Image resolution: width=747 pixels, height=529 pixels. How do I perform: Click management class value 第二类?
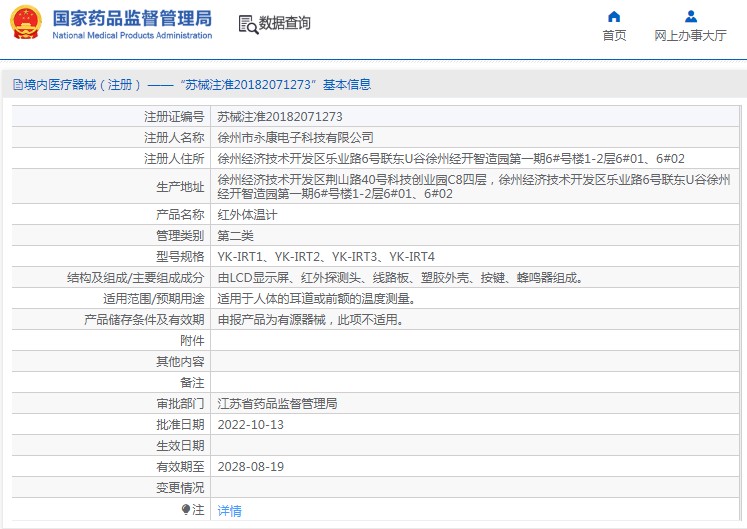(235, 236)
